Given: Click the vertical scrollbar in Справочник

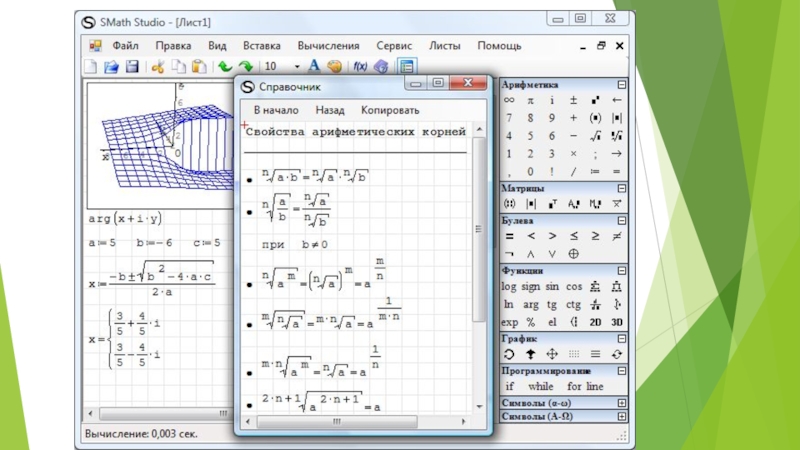Looking at the screenshot, I should tap(479, 229).
